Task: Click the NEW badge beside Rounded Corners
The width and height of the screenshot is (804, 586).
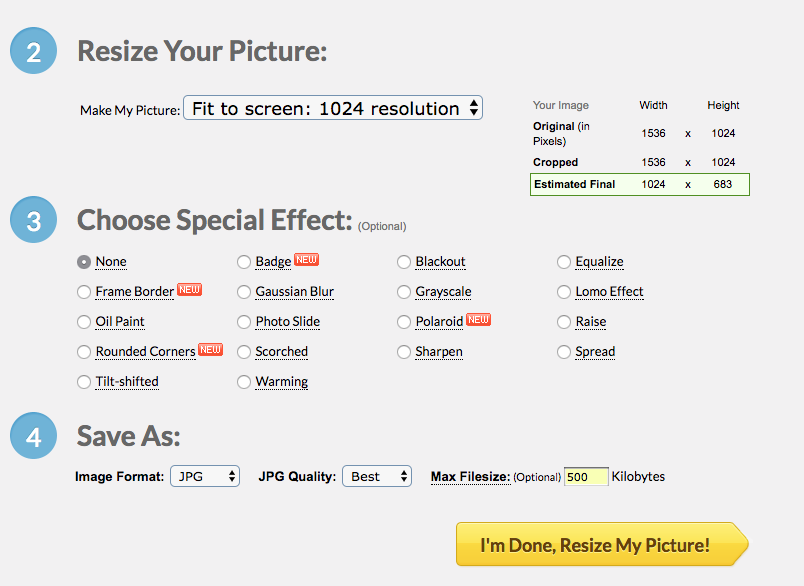Action: point(211,350)
